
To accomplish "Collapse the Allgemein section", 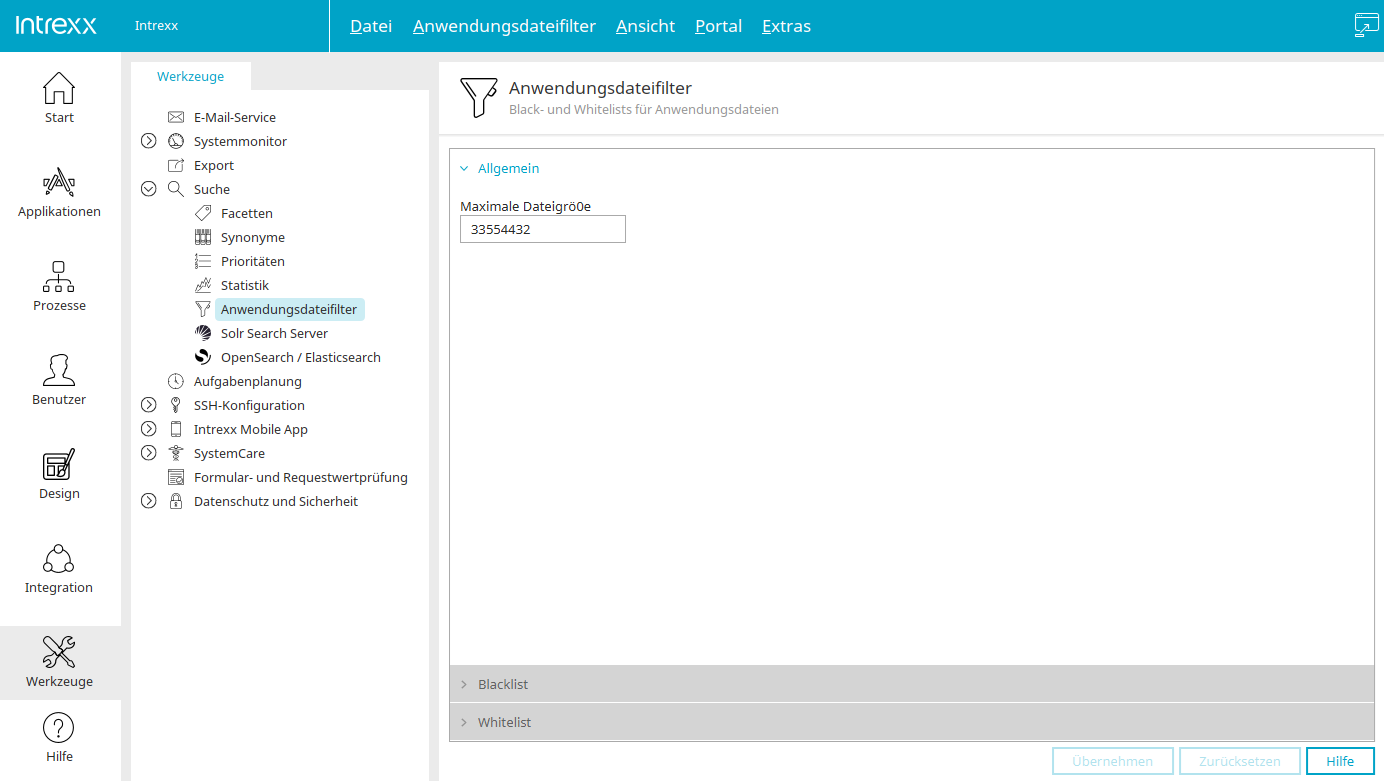I will coord(508,168).
